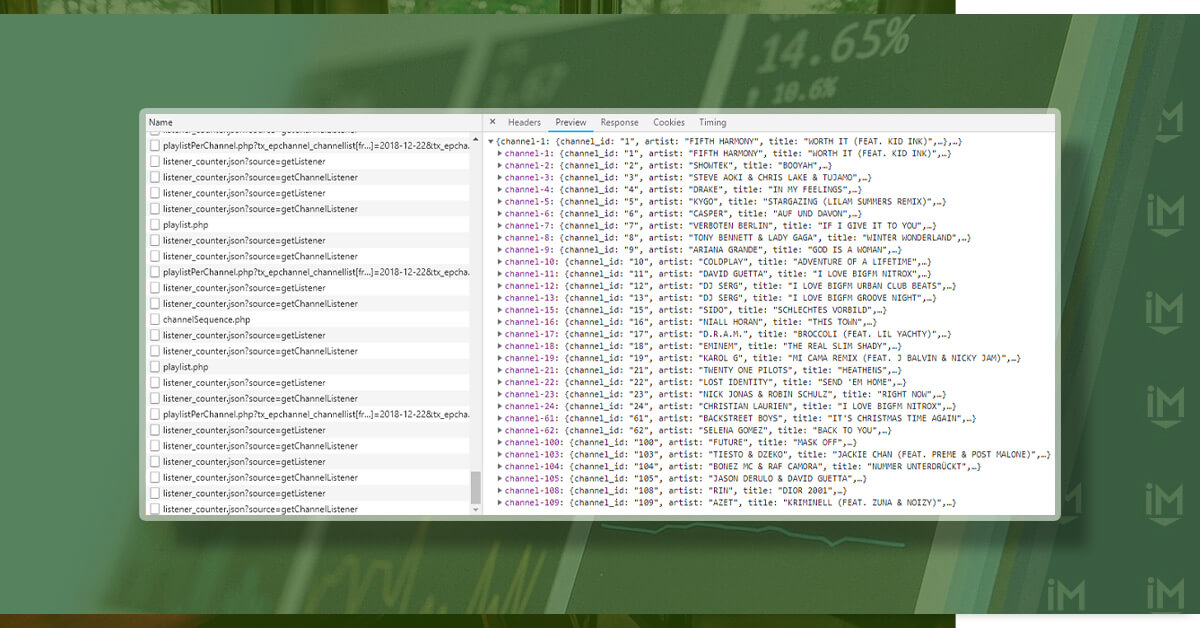Switch to the Headers tab

(x=524, y=122)
